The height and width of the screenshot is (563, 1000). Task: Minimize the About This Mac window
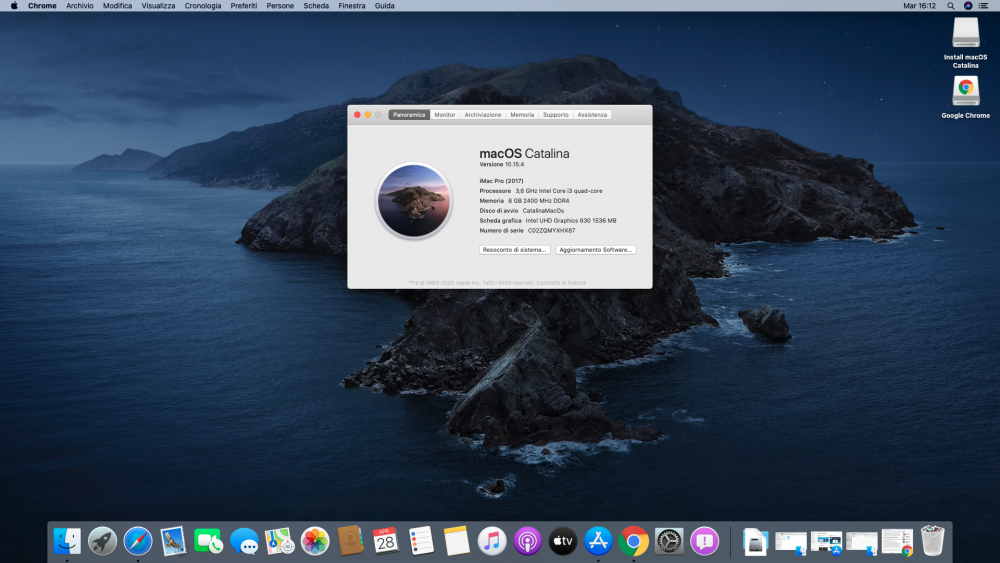[367, 115]
